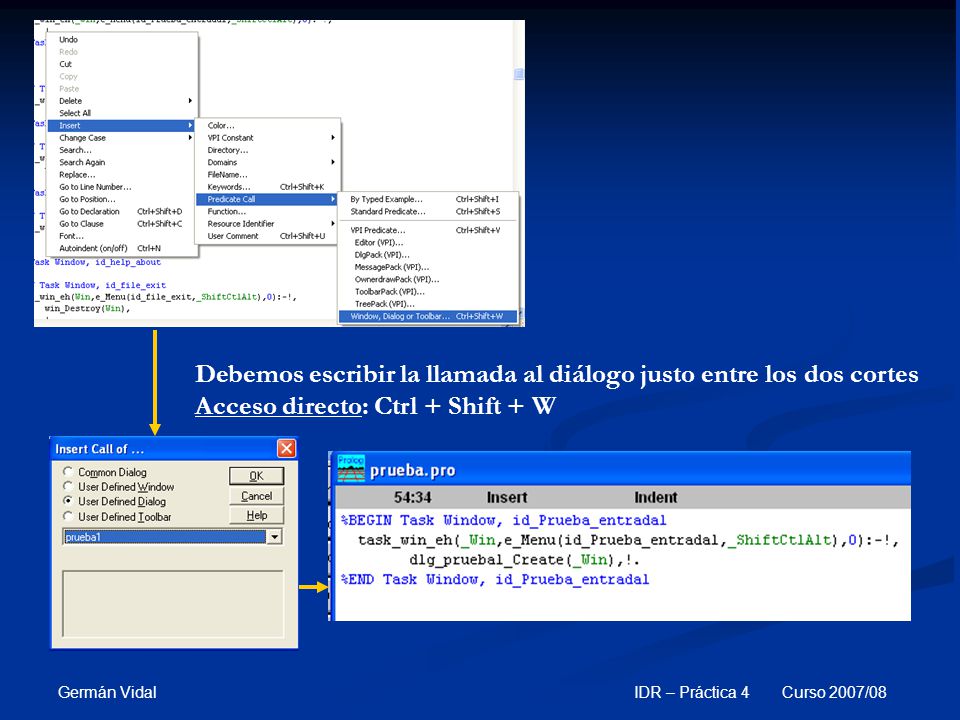Screen dimensions: 960x720
Task: Choose Standard Predicate... entry
Action: (429, 211)
